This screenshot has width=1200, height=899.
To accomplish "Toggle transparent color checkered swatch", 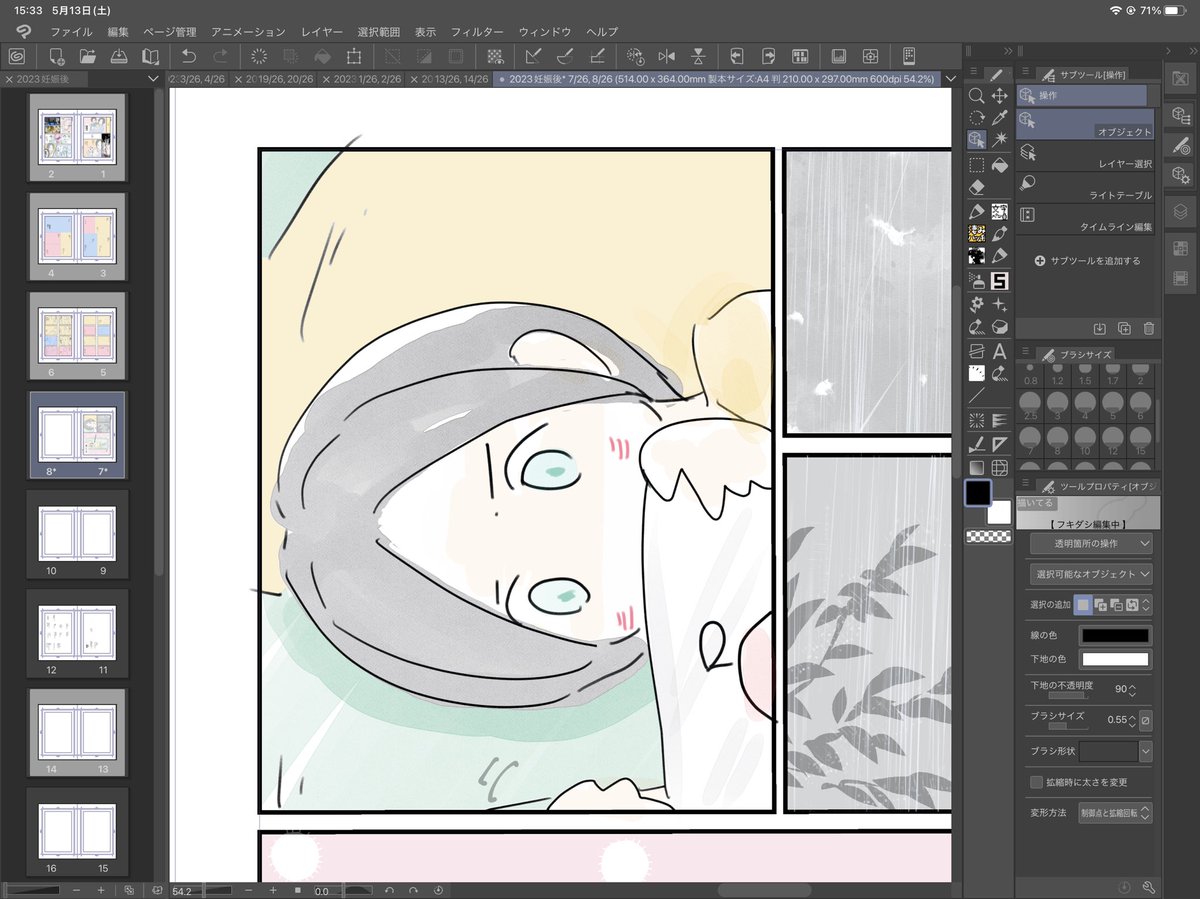I will click(988, 537).
